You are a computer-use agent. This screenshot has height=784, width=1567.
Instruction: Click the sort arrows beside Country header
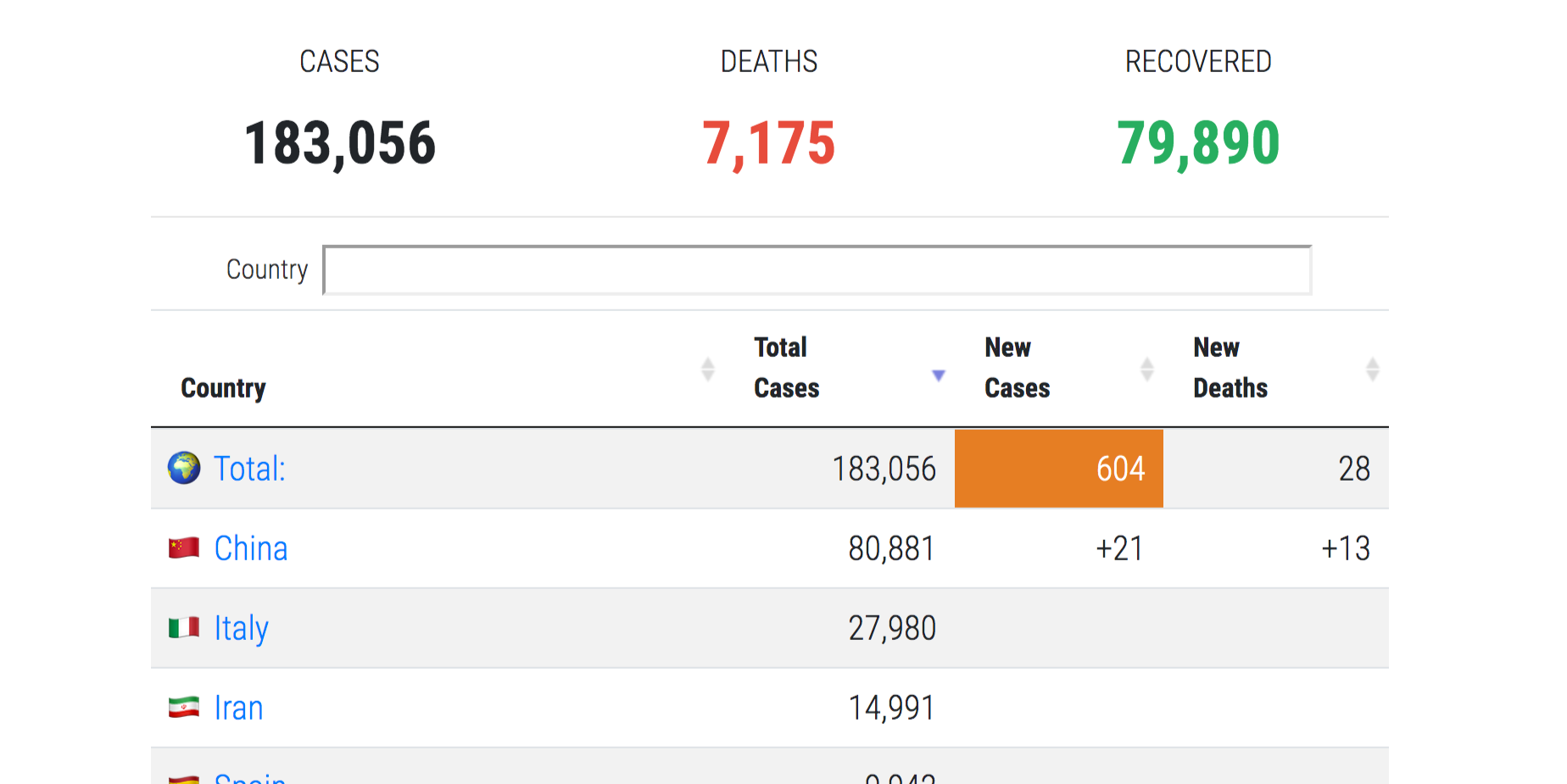(x=709, y=368)
